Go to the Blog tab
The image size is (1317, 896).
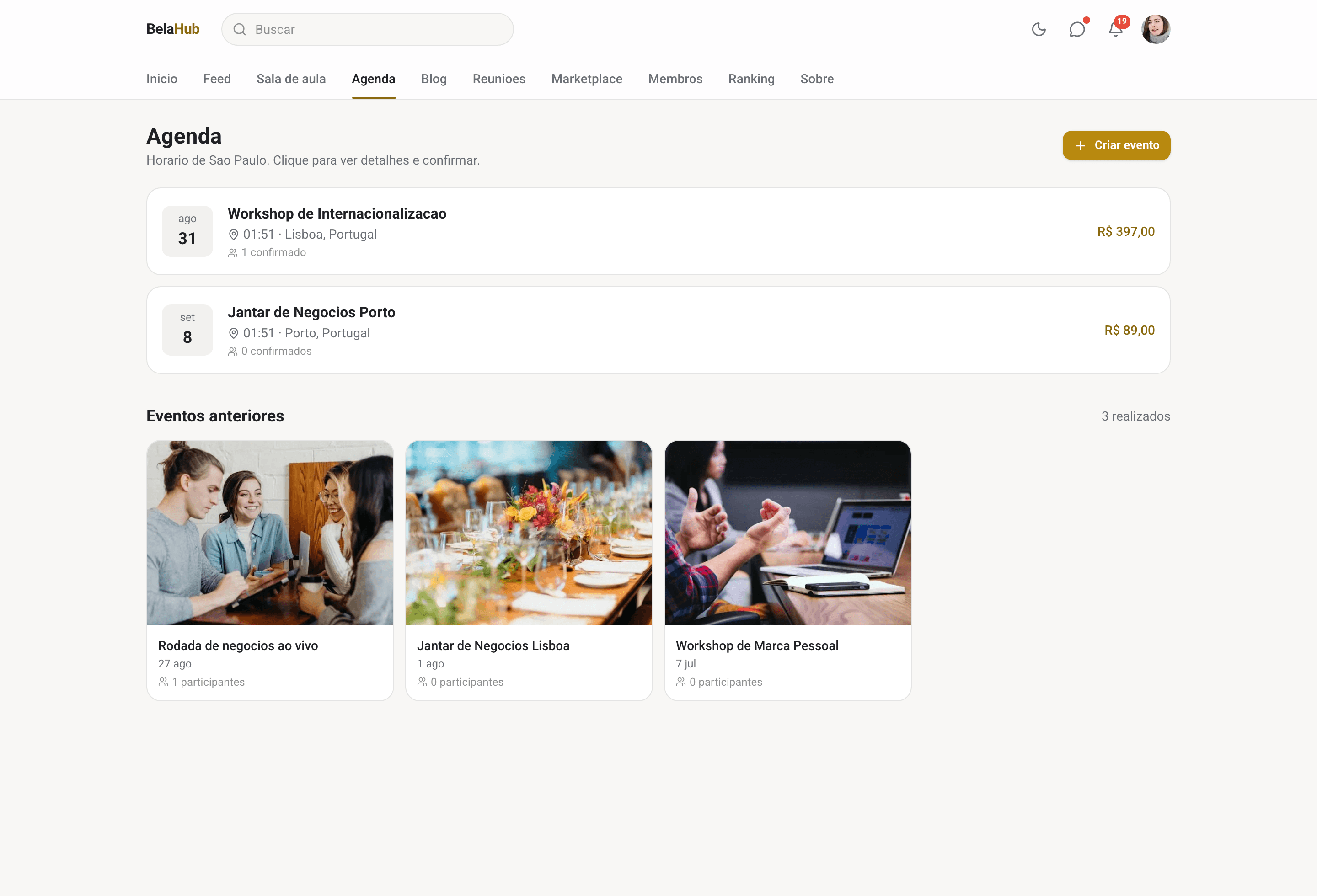434,79
